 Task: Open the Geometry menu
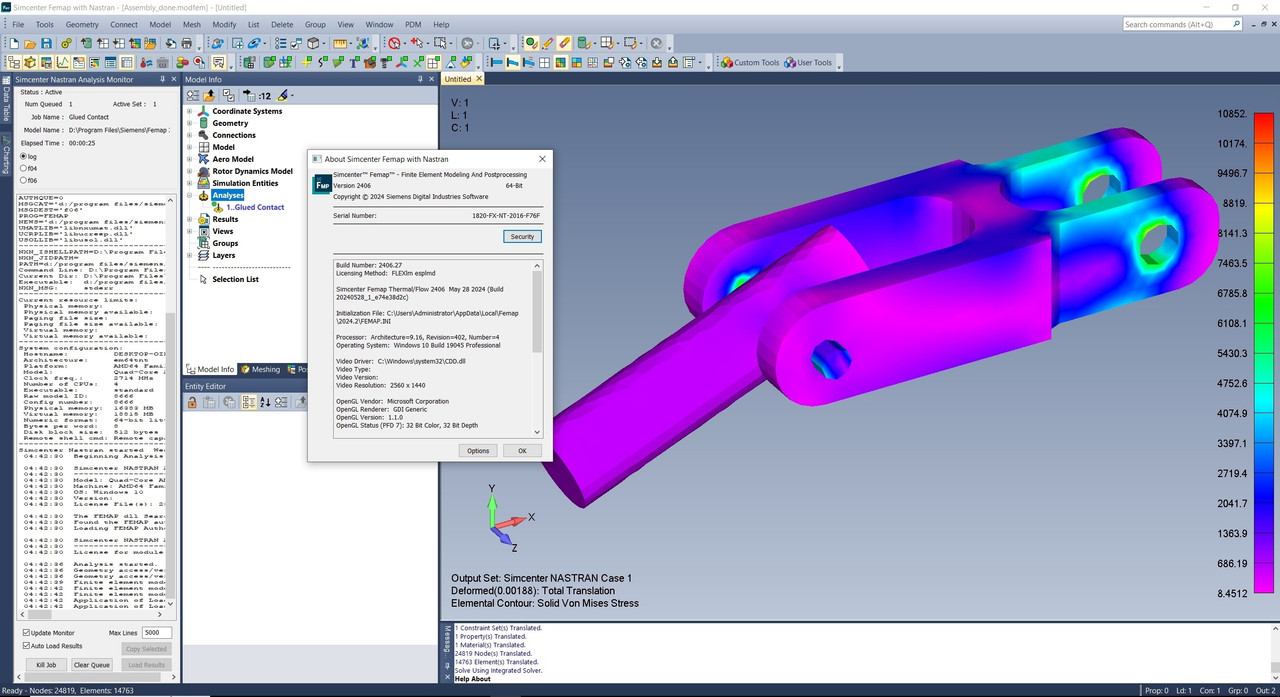click(82, 24)
